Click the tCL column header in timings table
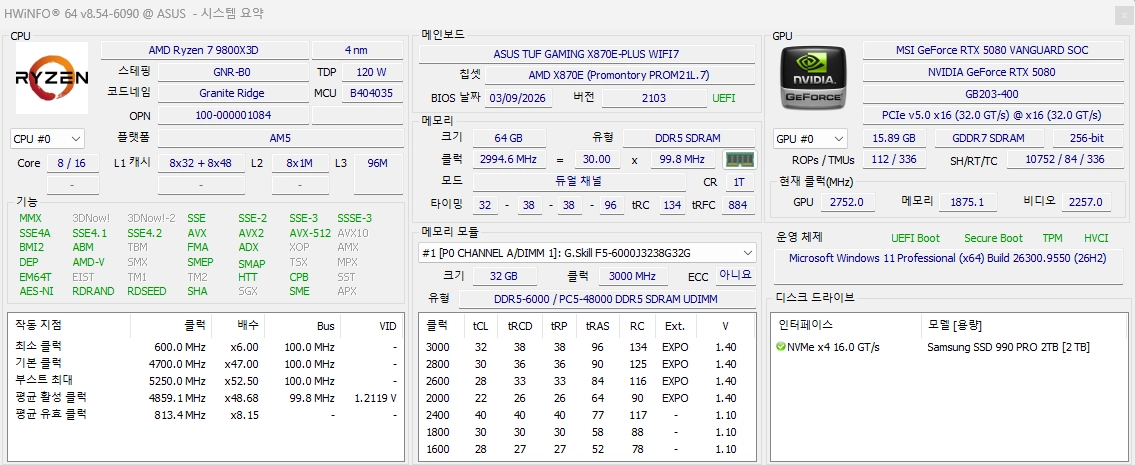The height and width of the screenshot is (465, 1135). [x=481, y=326]
